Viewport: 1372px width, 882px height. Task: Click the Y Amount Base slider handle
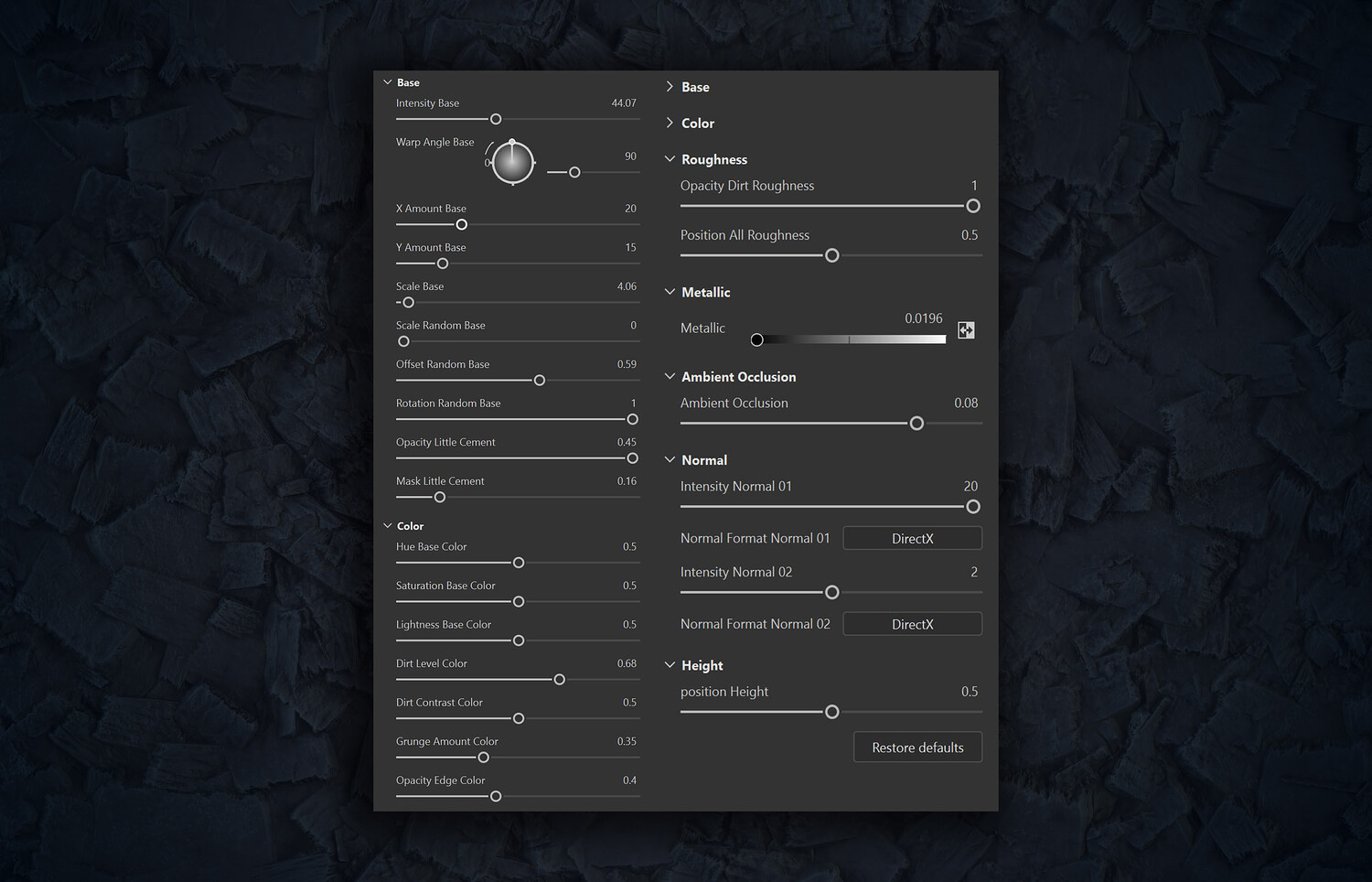tap(443, 264)
